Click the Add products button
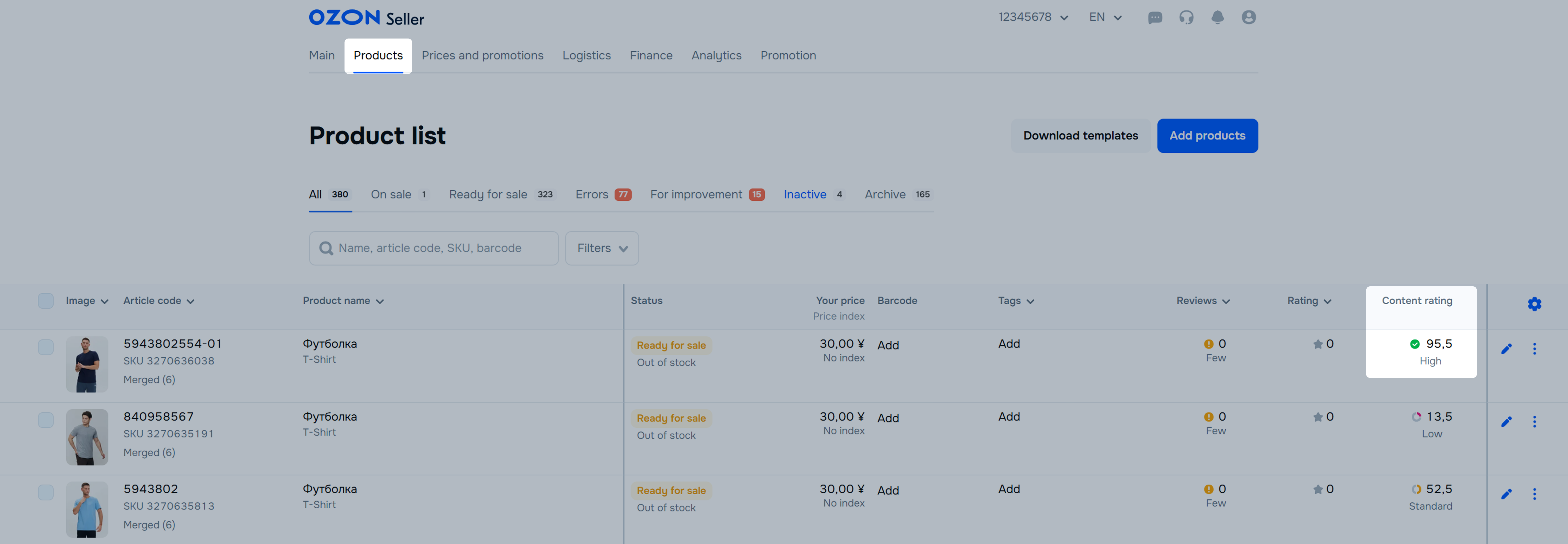Screen dimensions: 1568x544 click(1207, 136)
